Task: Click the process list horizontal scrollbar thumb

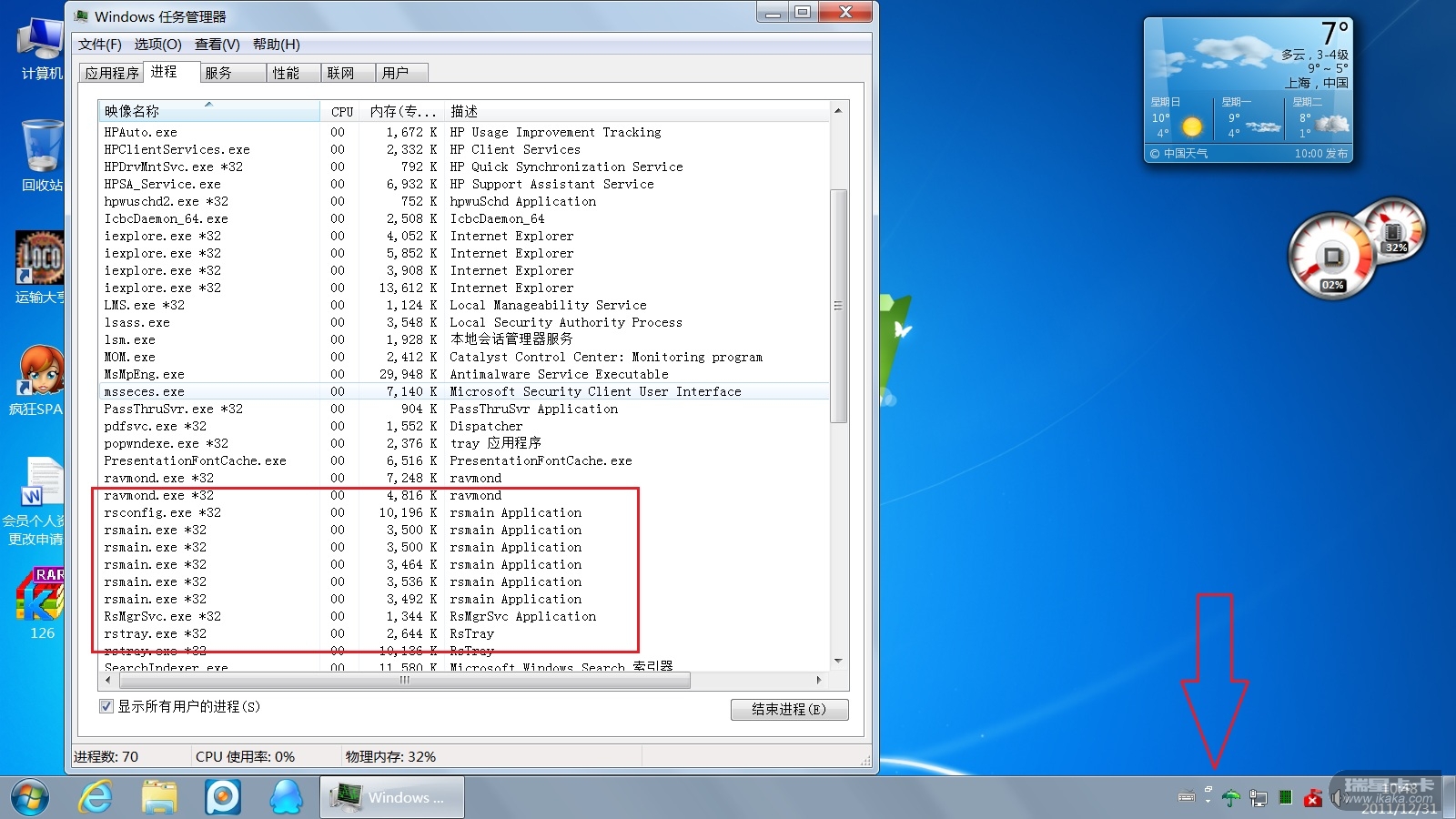Action: coord(405,680)
